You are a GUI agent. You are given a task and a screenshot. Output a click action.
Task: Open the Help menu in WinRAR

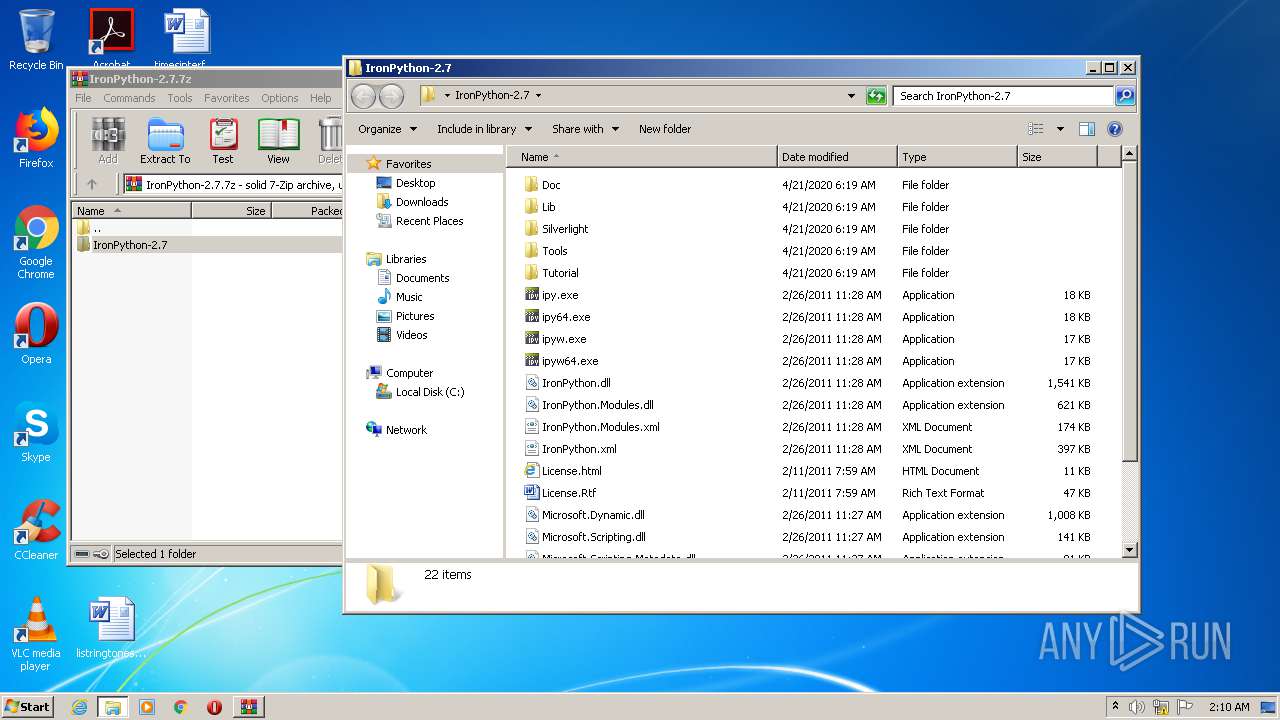point(320,98)
